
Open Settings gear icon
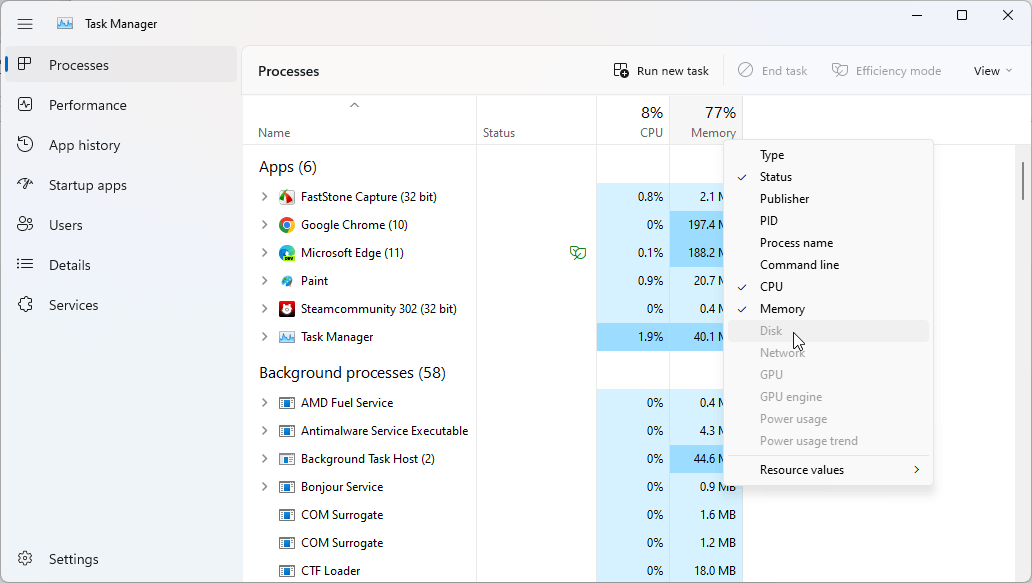(25, 559)
